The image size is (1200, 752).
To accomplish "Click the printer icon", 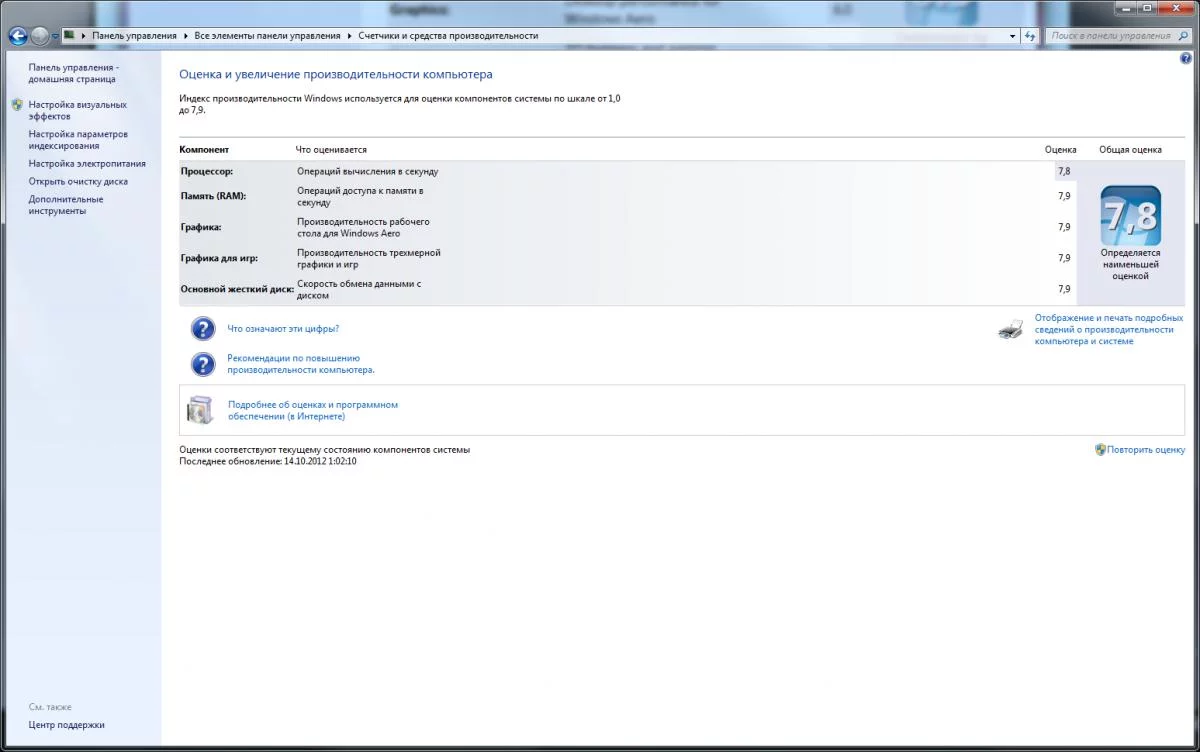I will click(1011, 329).
